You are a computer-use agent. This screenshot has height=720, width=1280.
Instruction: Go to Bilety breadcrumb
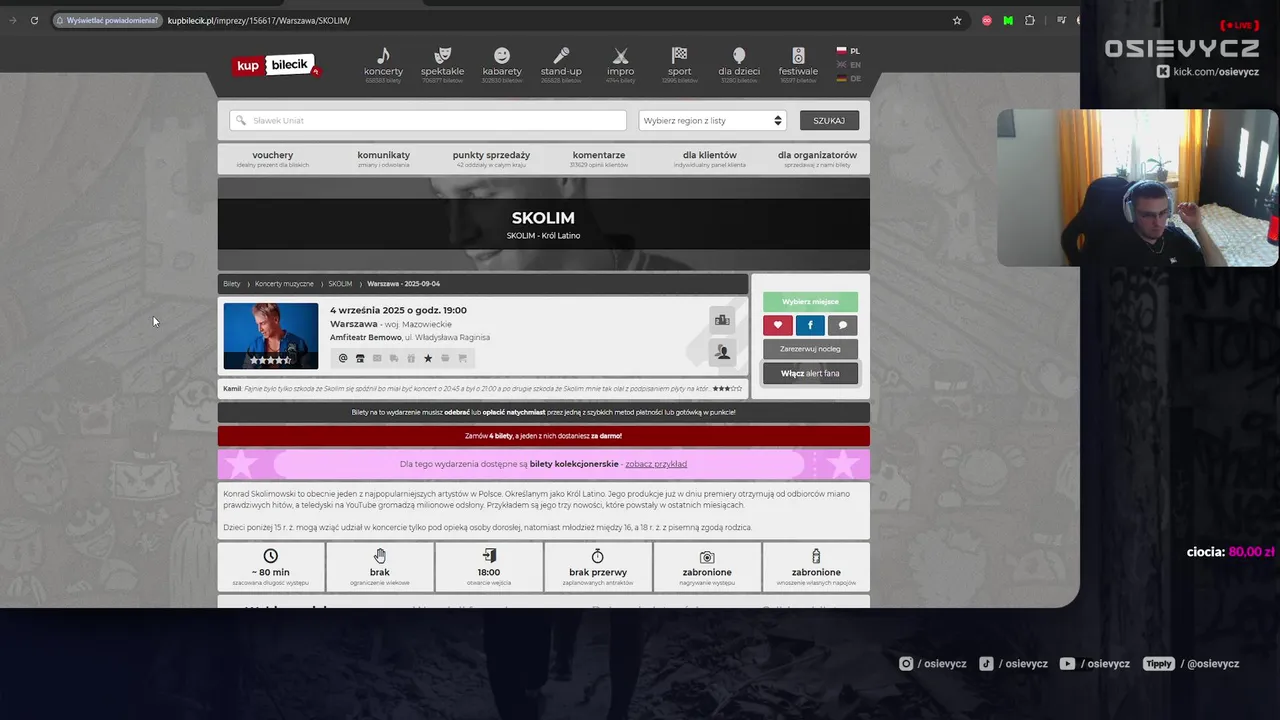pos(232,284)
